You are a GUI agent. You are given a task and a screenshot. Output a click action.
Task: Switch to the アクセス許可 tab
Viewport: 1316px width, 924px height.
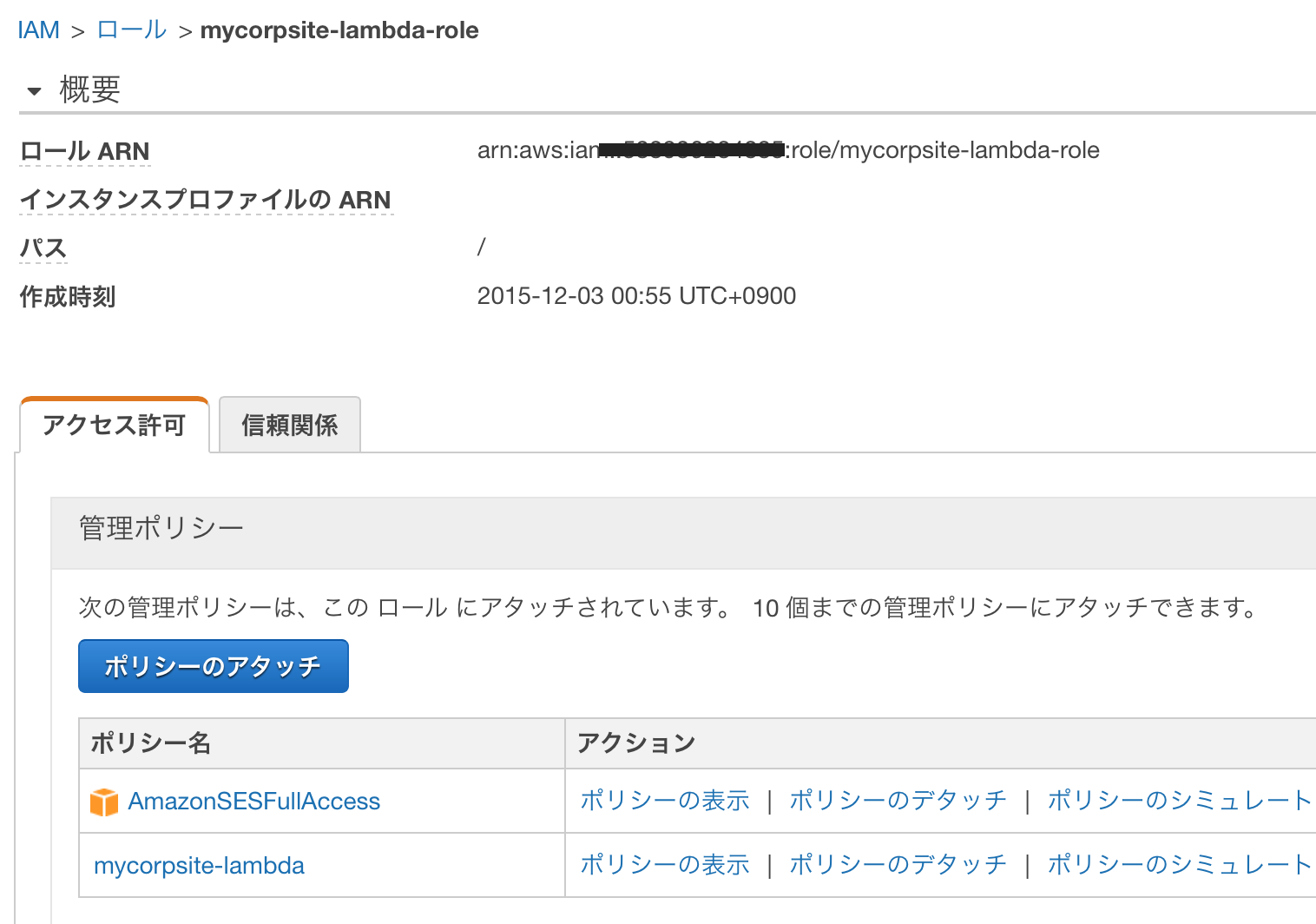click(114, 425)
